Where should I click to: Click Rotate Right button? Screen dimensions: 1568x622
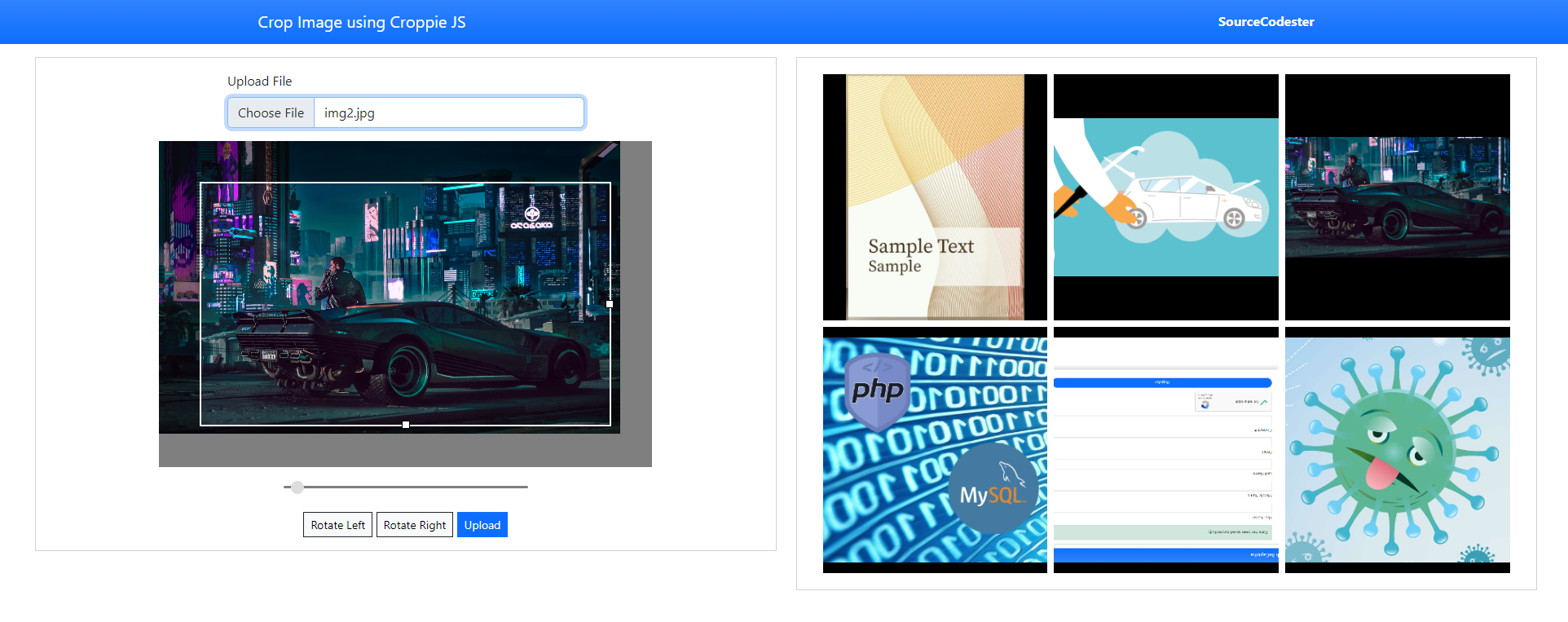tap(415, 525)
